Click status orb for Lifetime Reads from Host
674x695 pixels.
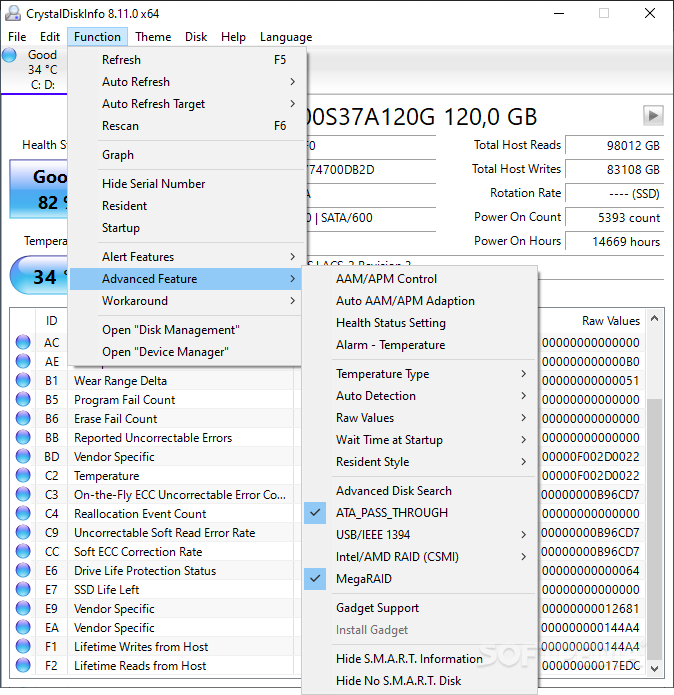click(23, 666)
